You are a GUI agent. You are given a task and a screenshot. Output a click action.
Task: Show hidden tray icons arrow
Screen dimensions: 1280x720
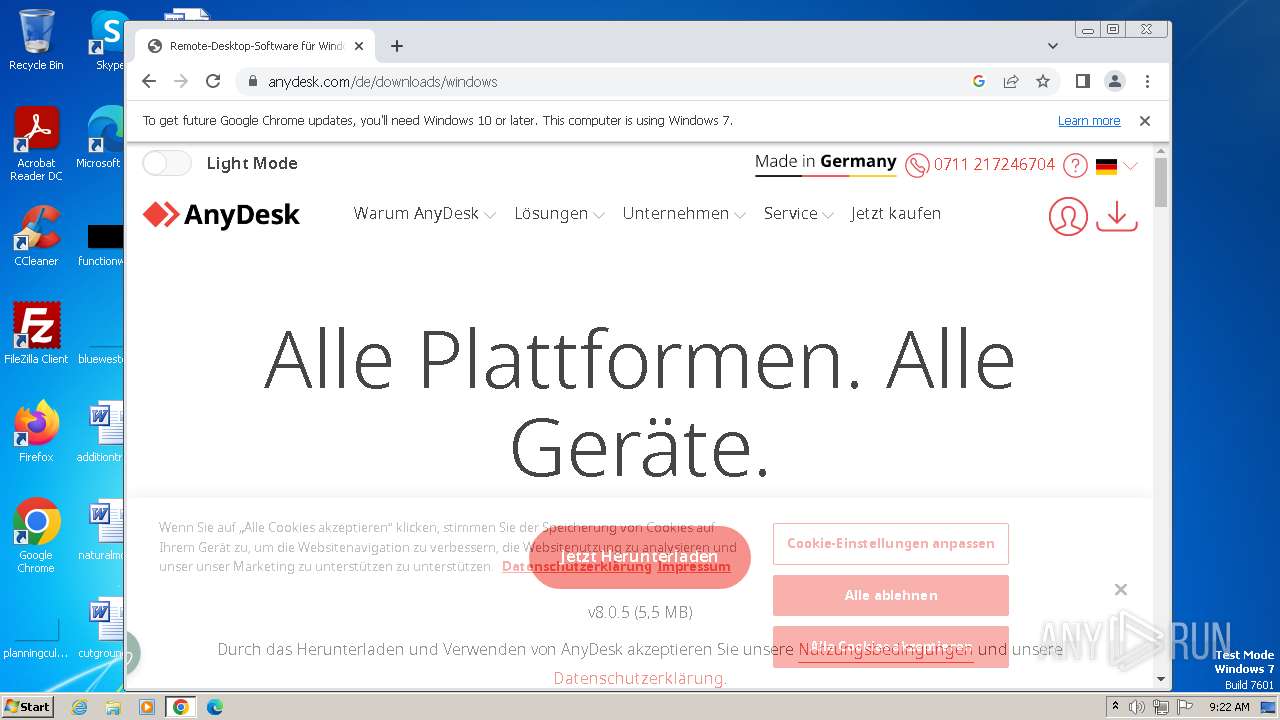pyautogui.click(x=1115, y=707)
